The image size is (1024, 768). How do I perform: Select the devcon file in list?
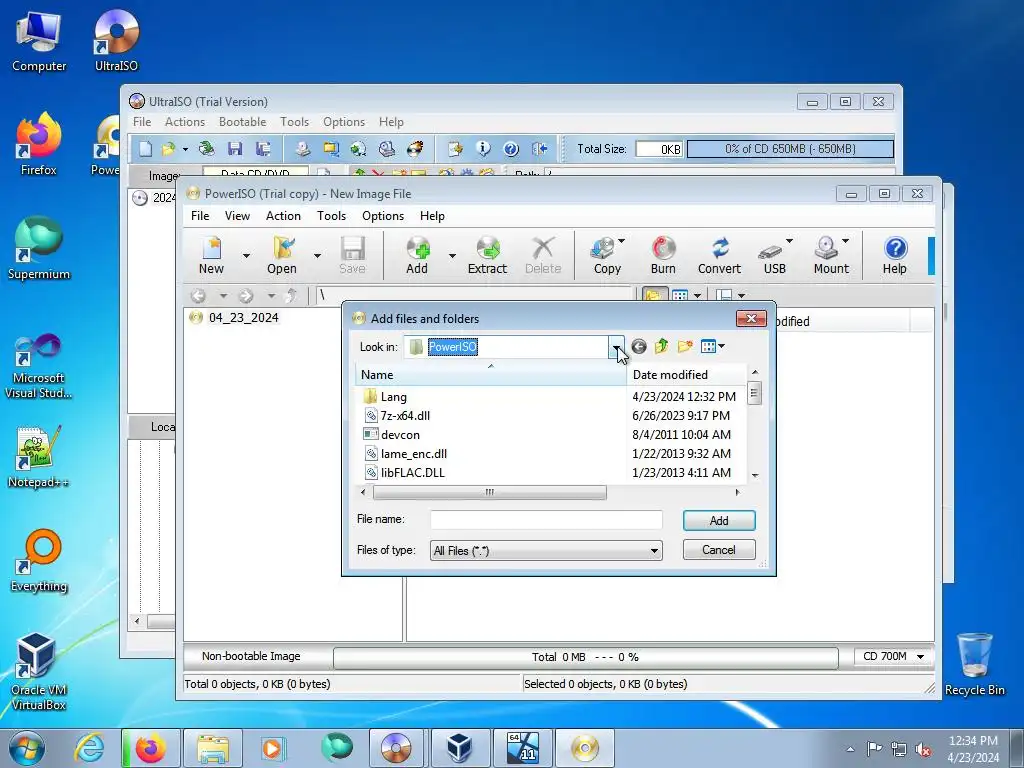click(x=400, y=435)
